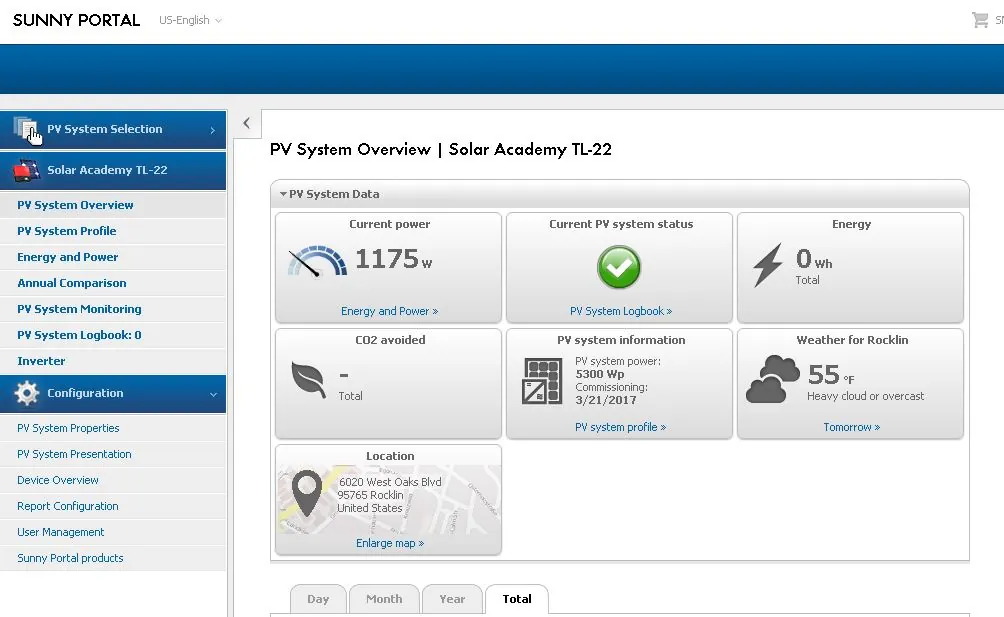Click the power gauge speedometer icon
The width and height of the screenshot is (1004, 617).
pos(317,261)
